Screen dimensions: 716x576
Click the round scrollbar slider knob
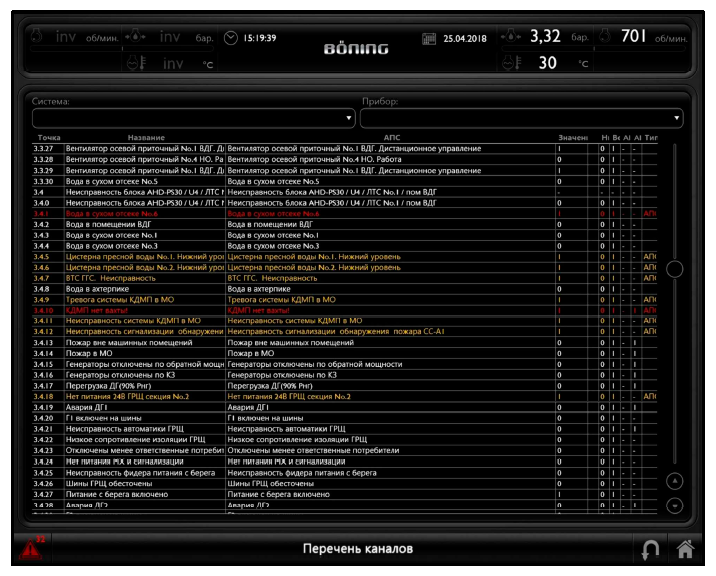pyautogui.click(x=675, y=268)
